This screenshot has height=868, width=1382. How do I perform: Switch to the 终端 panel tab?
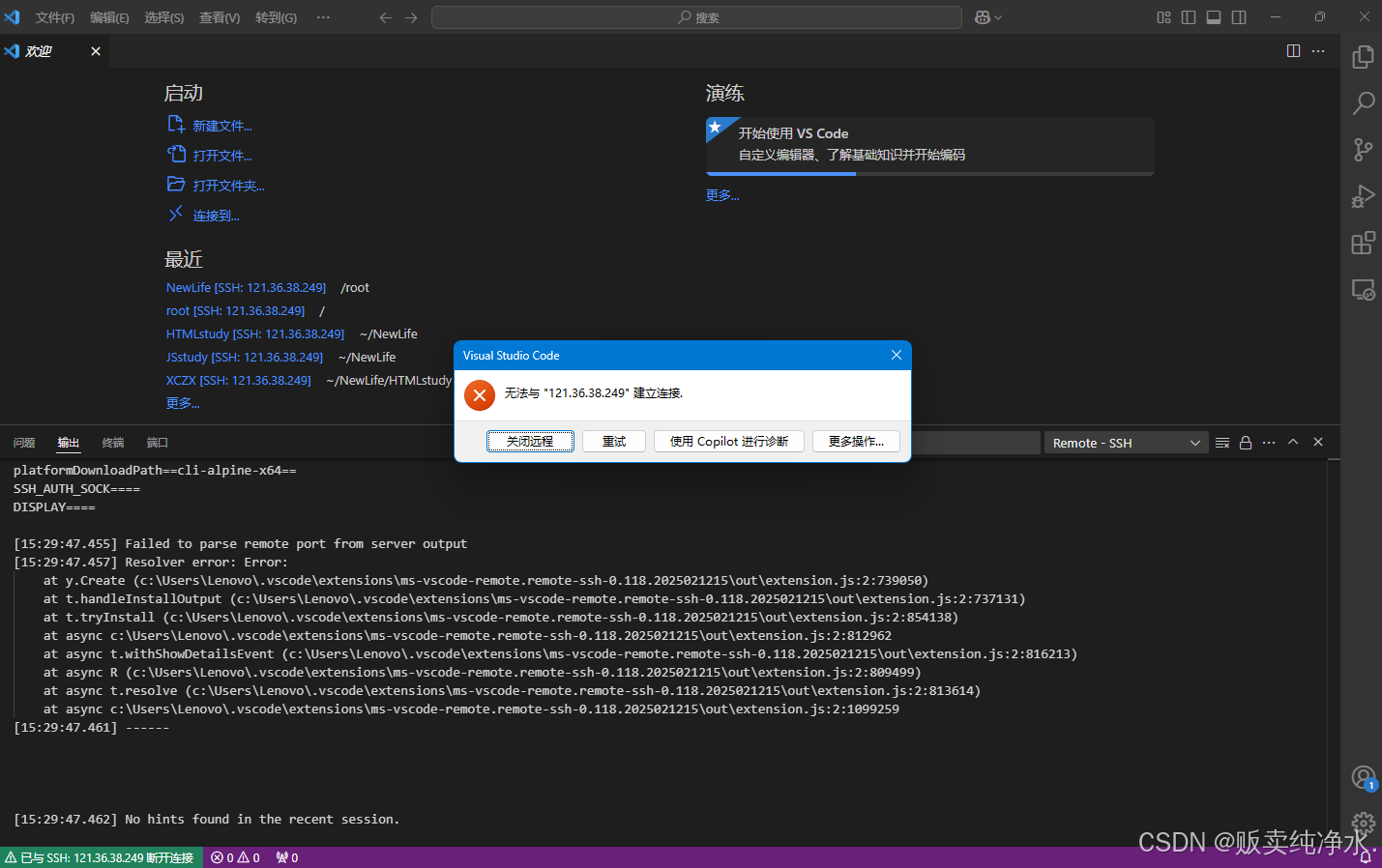click(113, 443)
